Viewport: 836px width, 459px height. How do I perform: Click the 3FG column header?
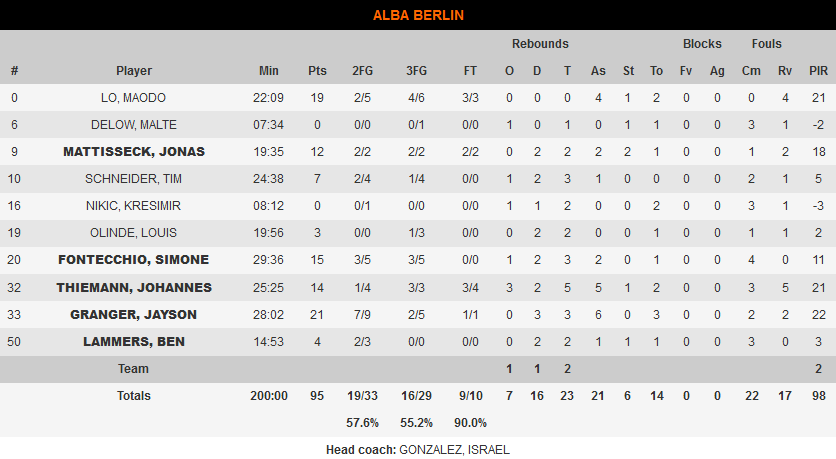click(416, 71)
